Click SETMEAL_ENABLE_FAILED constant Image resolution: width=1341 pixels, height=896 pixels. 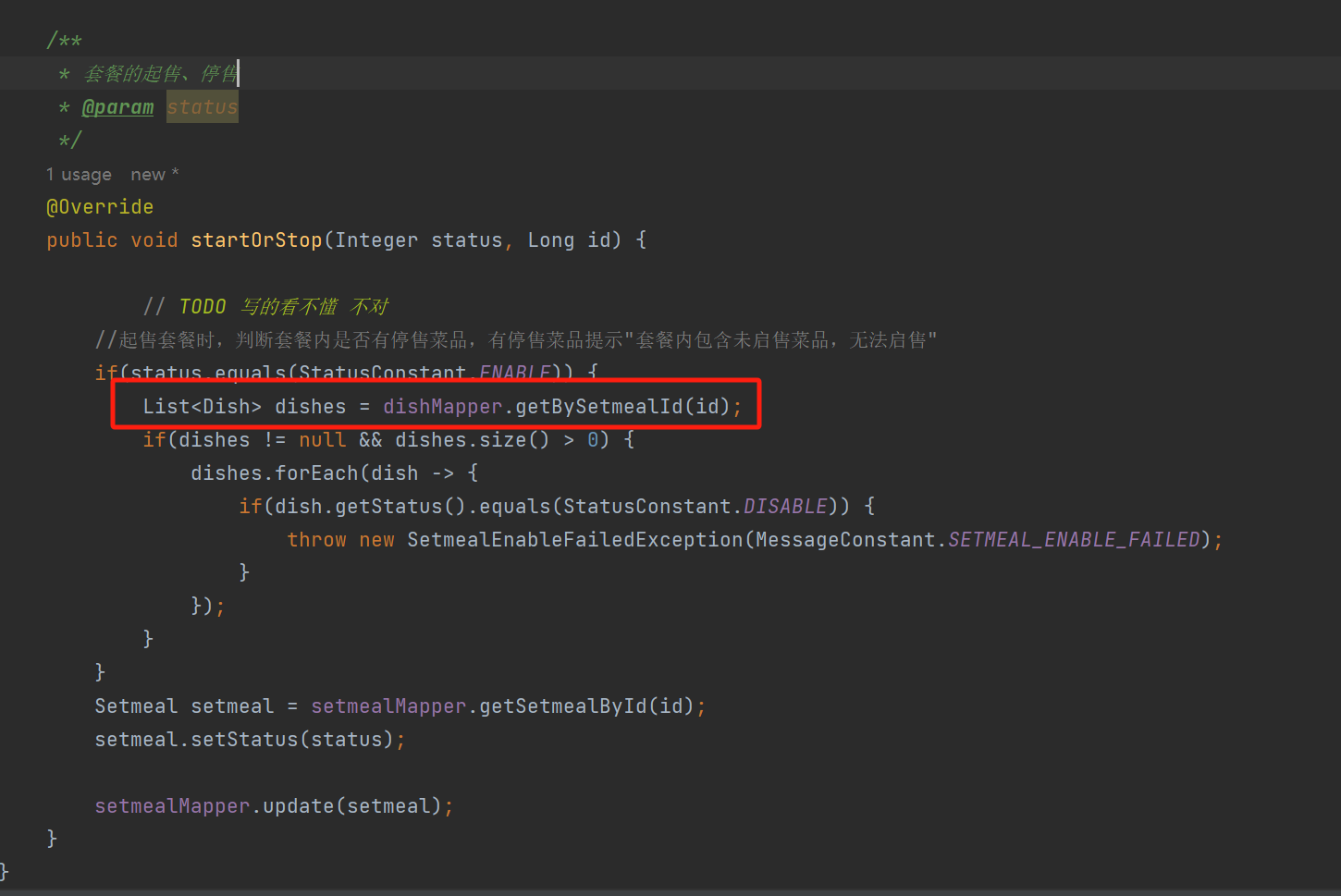pos(1074,540)
